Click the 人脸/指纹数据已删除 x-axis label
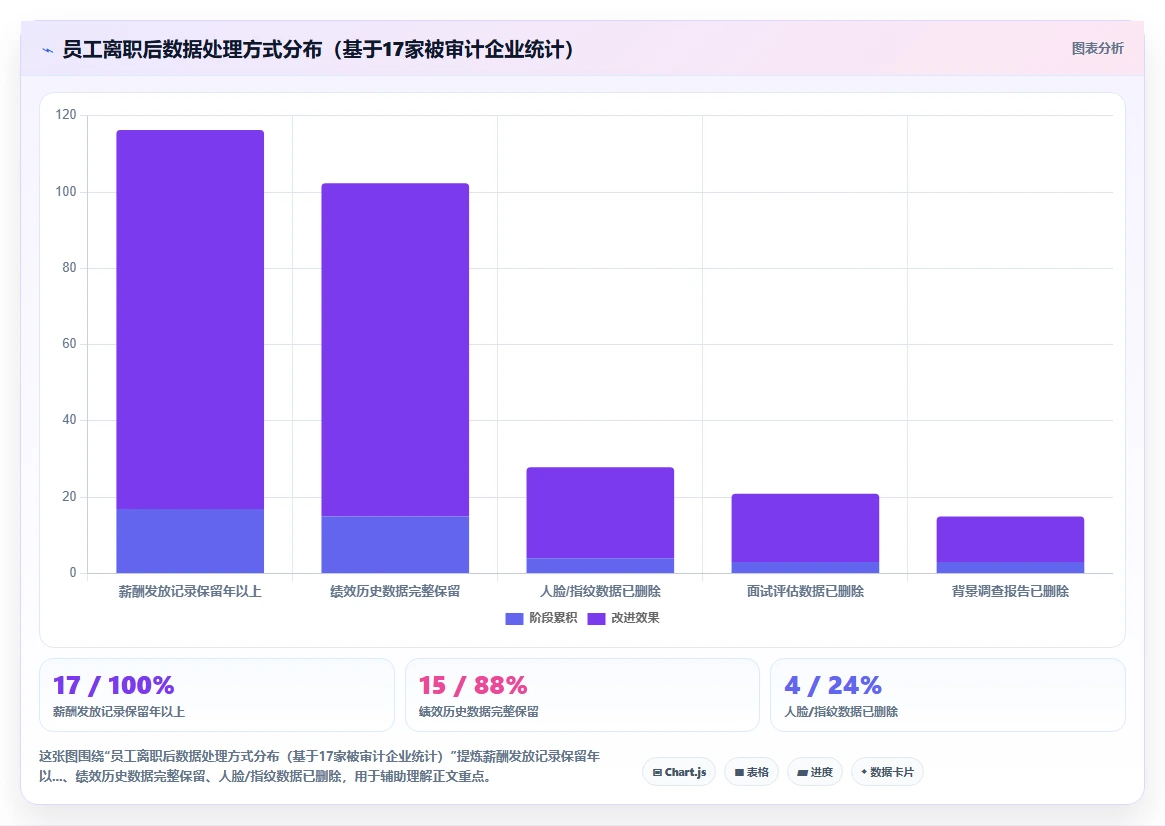Screen dimensions: 1165x826 click(x=600, y=591)
